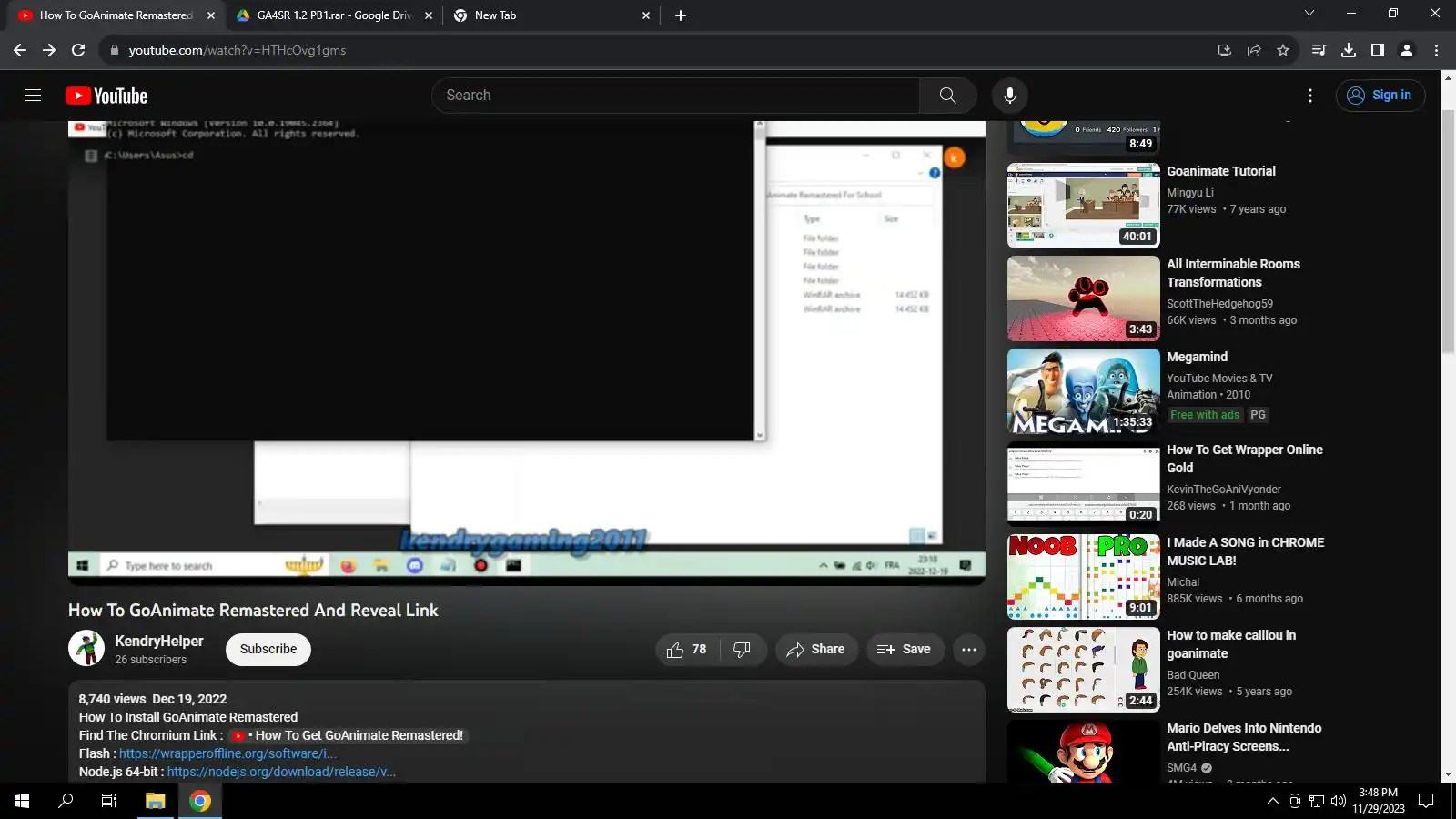The image size is (1456, 819).
Task: Open How To Get GoAnimate Remastered link
Action: tap(348, 735)
